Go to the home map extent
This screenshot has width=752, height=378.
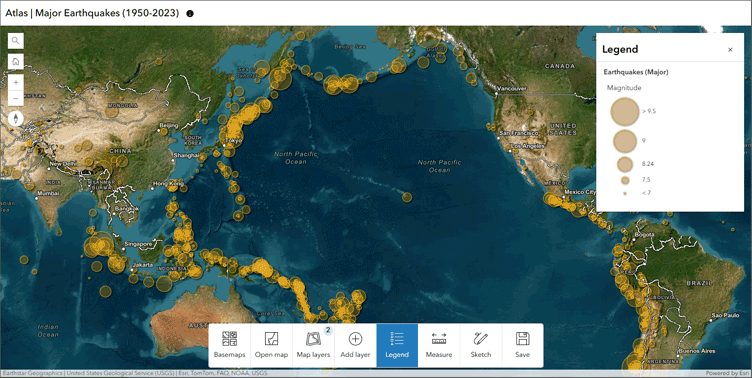[x=15, y=61]
